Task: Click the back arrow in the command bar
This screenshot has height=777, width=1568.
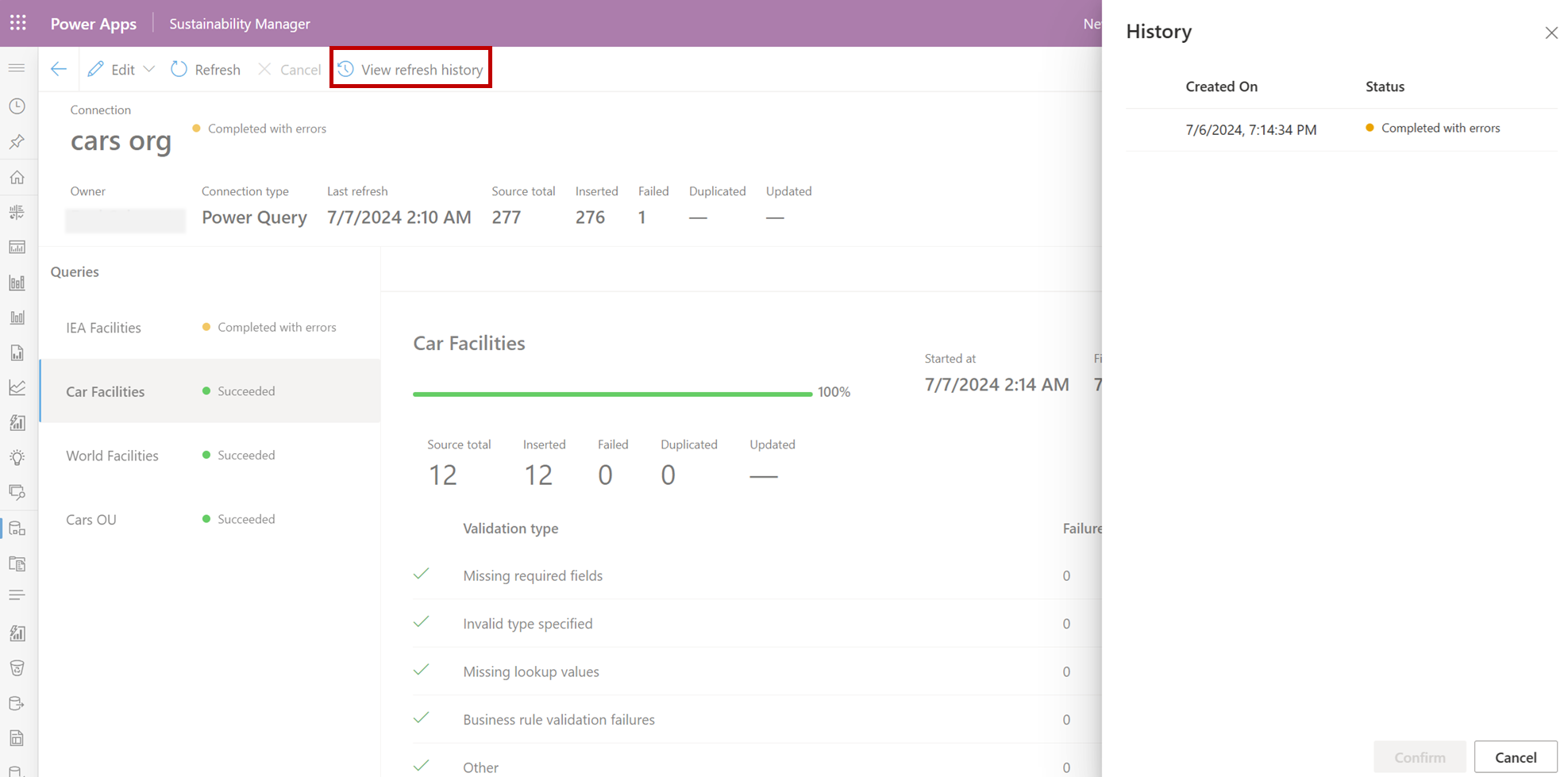Action: click(59, 69)
